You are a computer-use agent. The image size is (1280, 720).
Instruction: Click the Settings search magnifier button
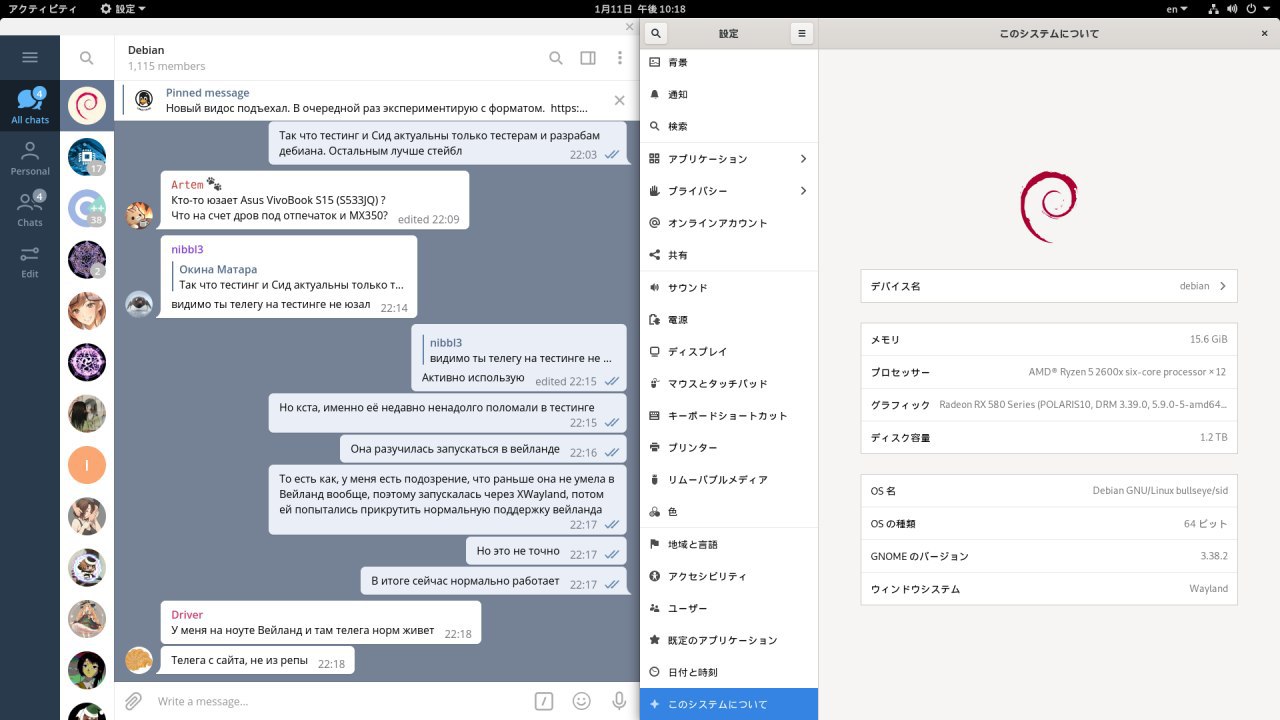click(x=656, y=33)
